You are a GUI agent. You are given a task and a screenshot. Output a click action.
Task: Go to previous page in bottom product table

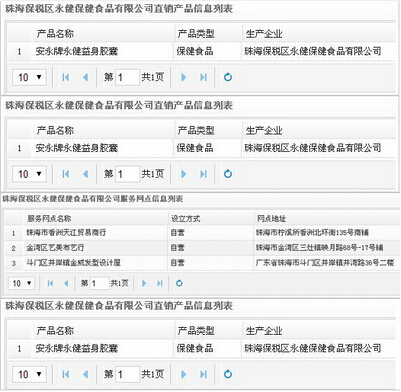pos(86,374)
